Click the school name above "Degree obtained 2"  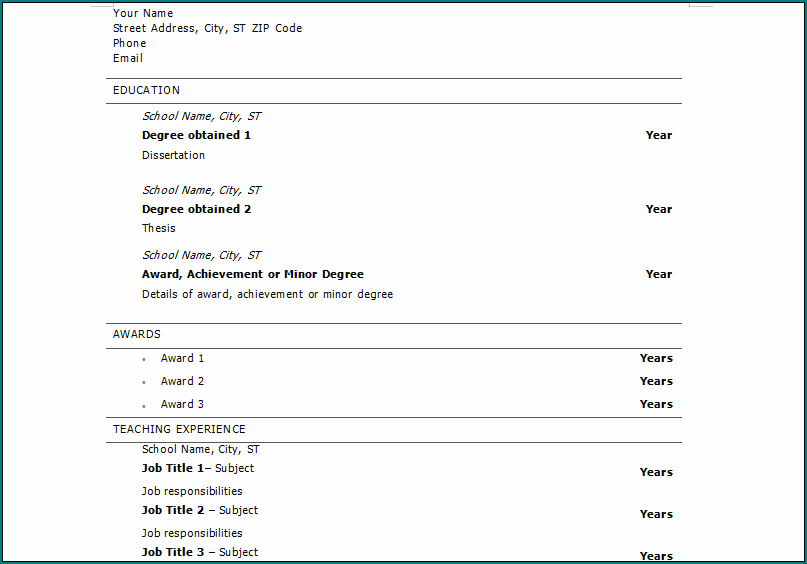click(x=202, y=190)
